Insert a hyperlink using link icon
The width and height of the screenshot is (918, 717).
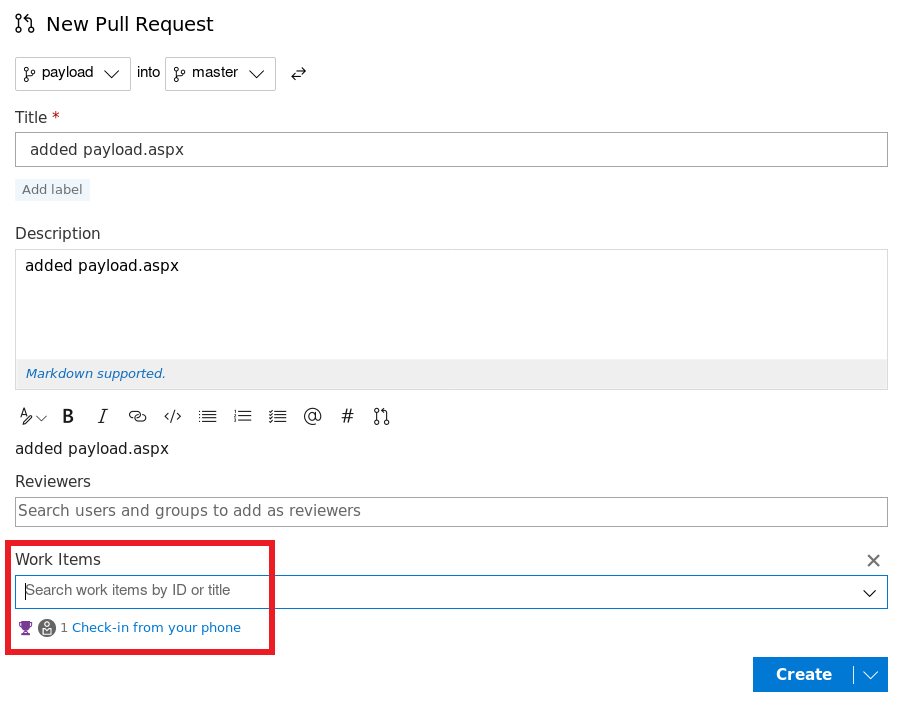[137, 417]
